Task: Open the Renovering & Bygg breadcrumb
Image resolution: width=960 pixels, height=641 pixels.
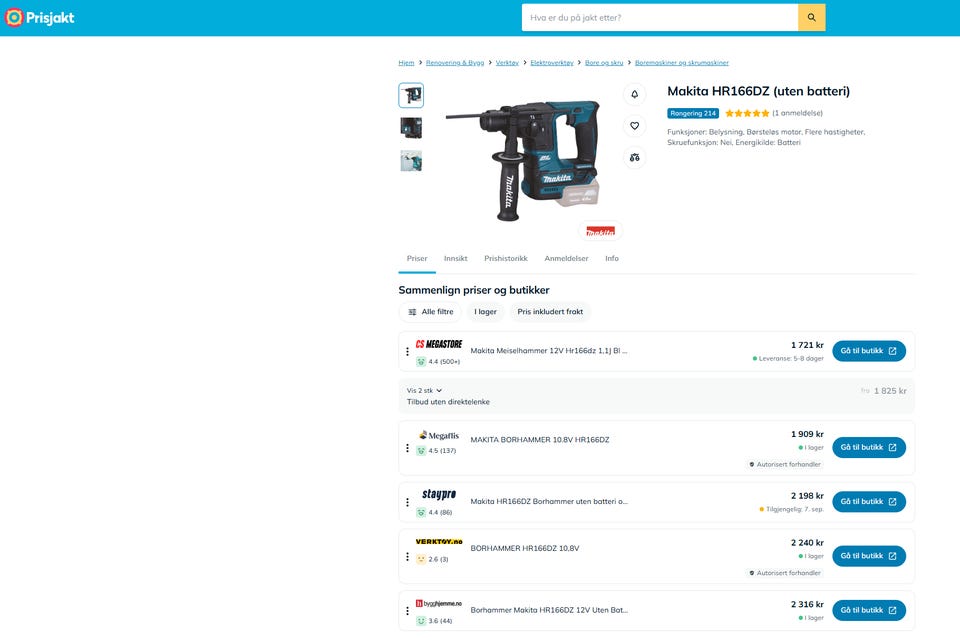Action: (x=455, y=62)
